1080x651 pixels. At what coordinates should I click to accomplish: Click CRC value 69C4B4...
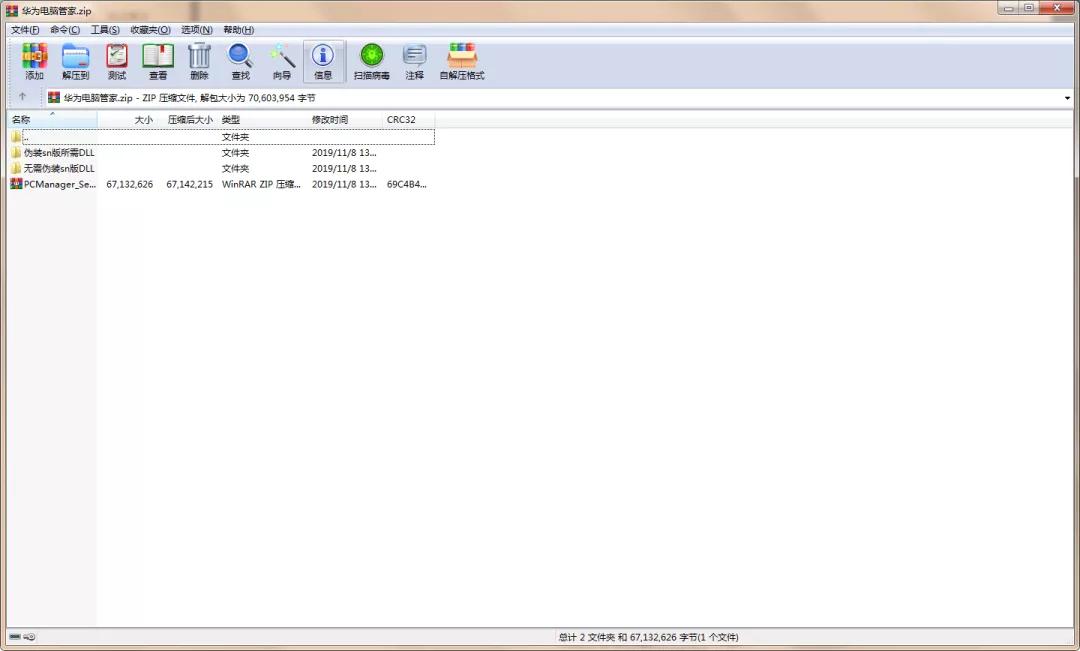pyautogui.click(x=406, y=184)
